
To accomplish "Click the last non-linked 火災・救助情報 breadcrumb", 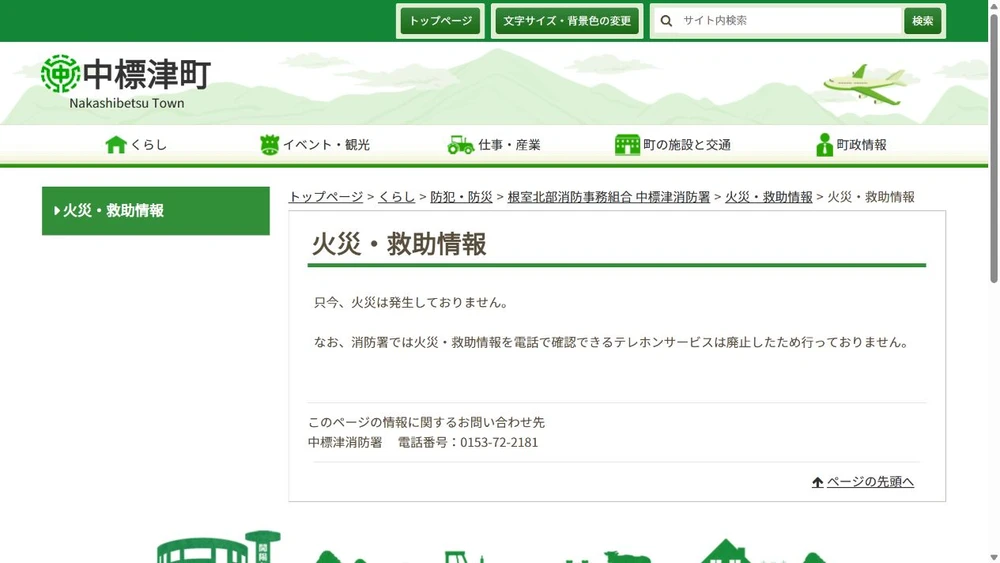I will (871, 197).
